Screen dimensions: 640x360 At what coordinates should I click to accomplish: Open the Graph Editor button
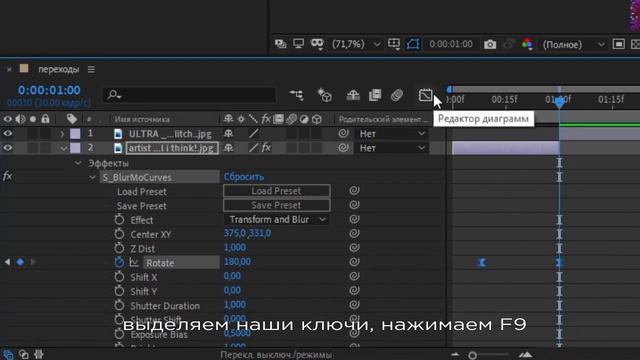coord(425,95)
